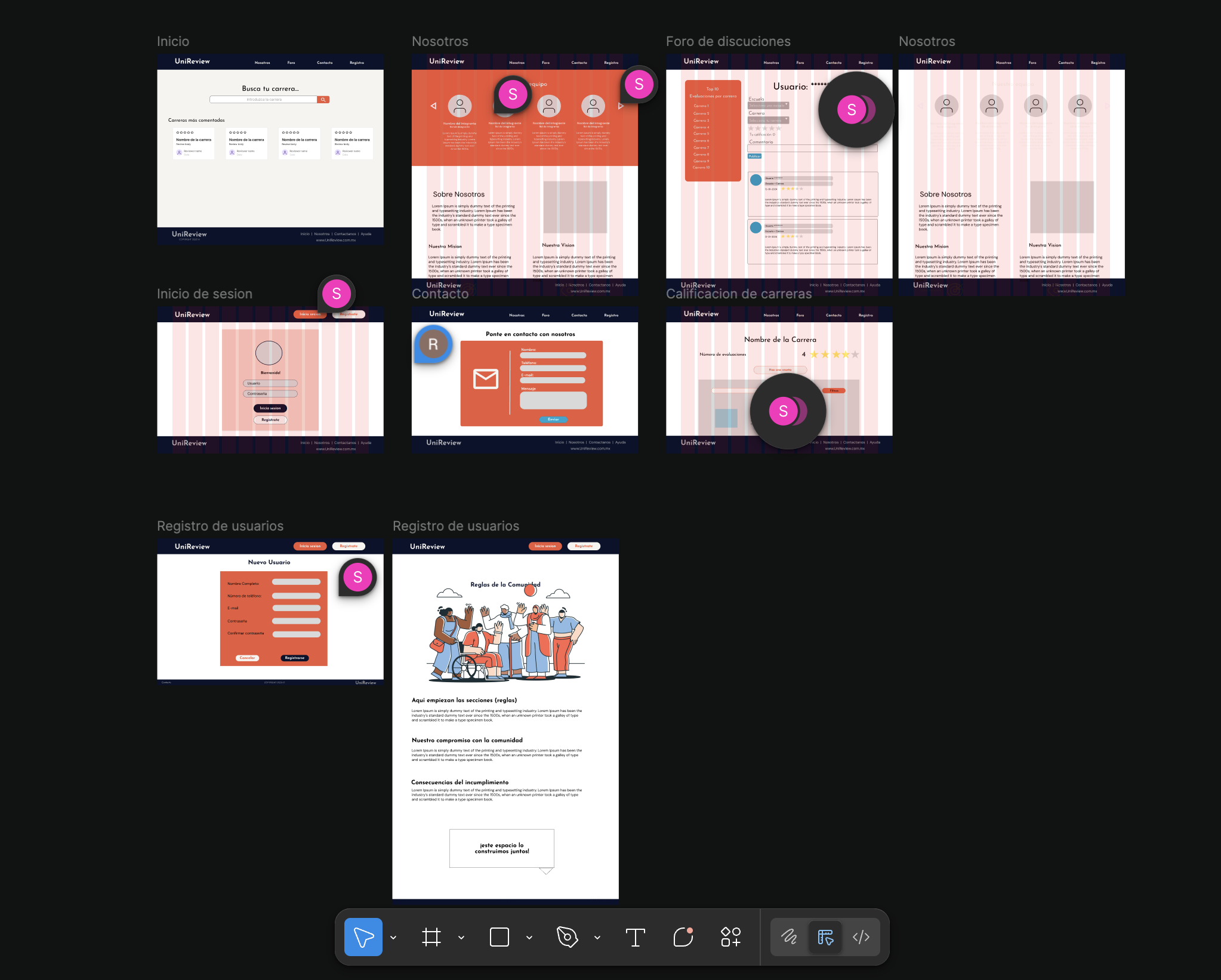Click the Enviar button in Contacto
1221x980 pixels.
553,420
